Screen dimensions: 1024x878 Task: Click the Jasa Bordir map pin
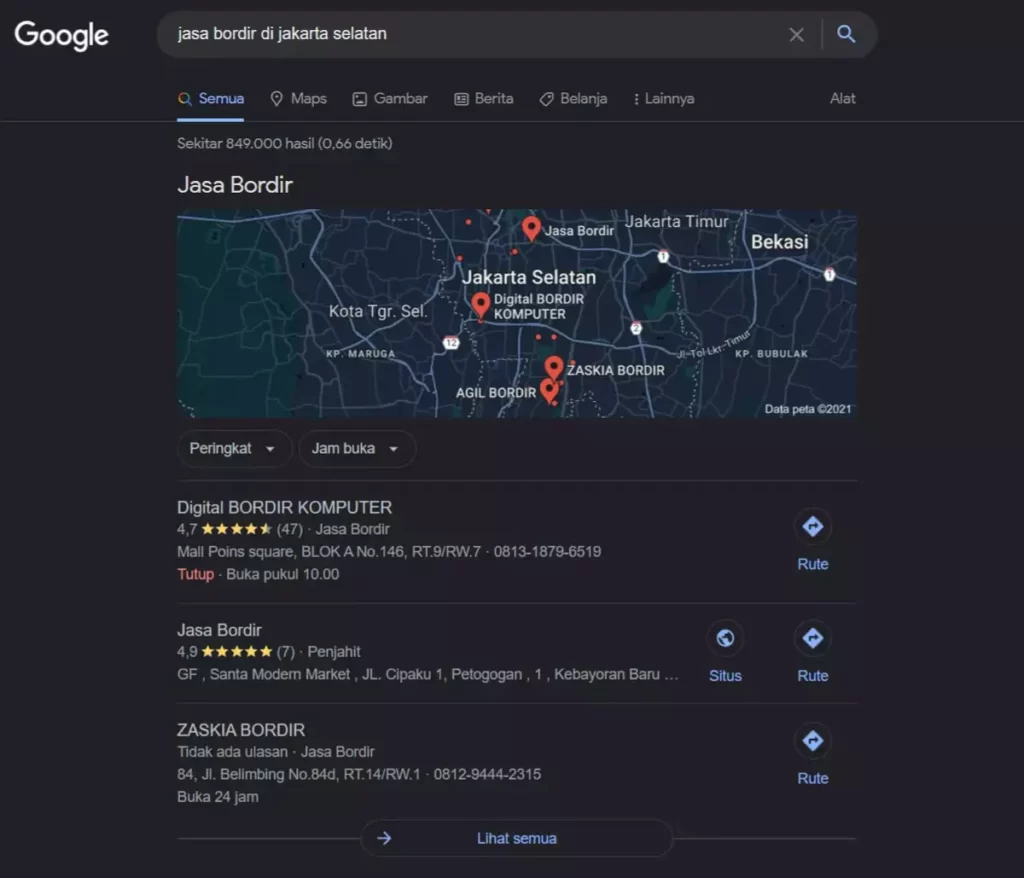point(531,229)
